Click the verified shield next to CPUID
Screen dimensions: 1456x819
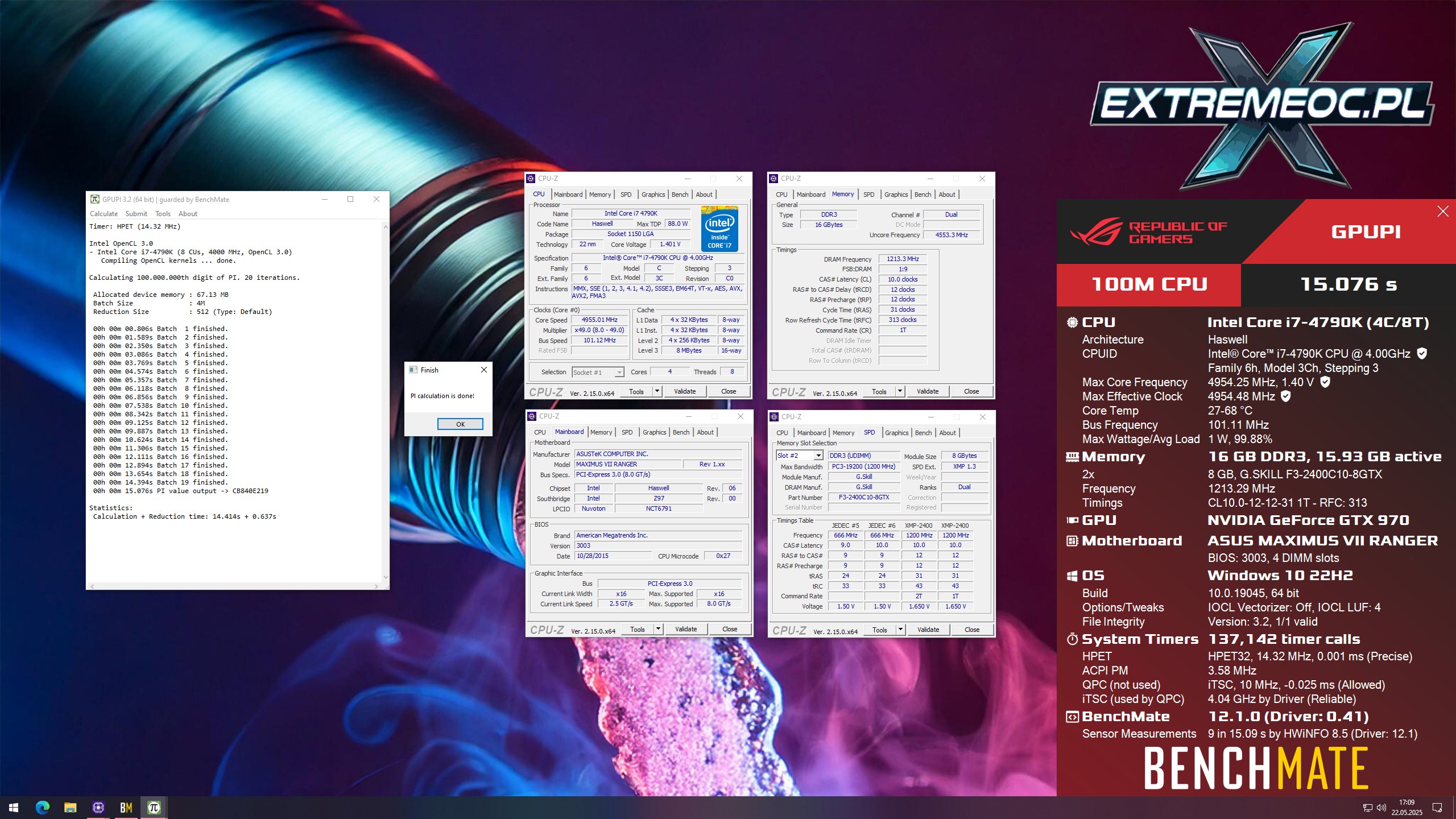tap(1422, 354)
